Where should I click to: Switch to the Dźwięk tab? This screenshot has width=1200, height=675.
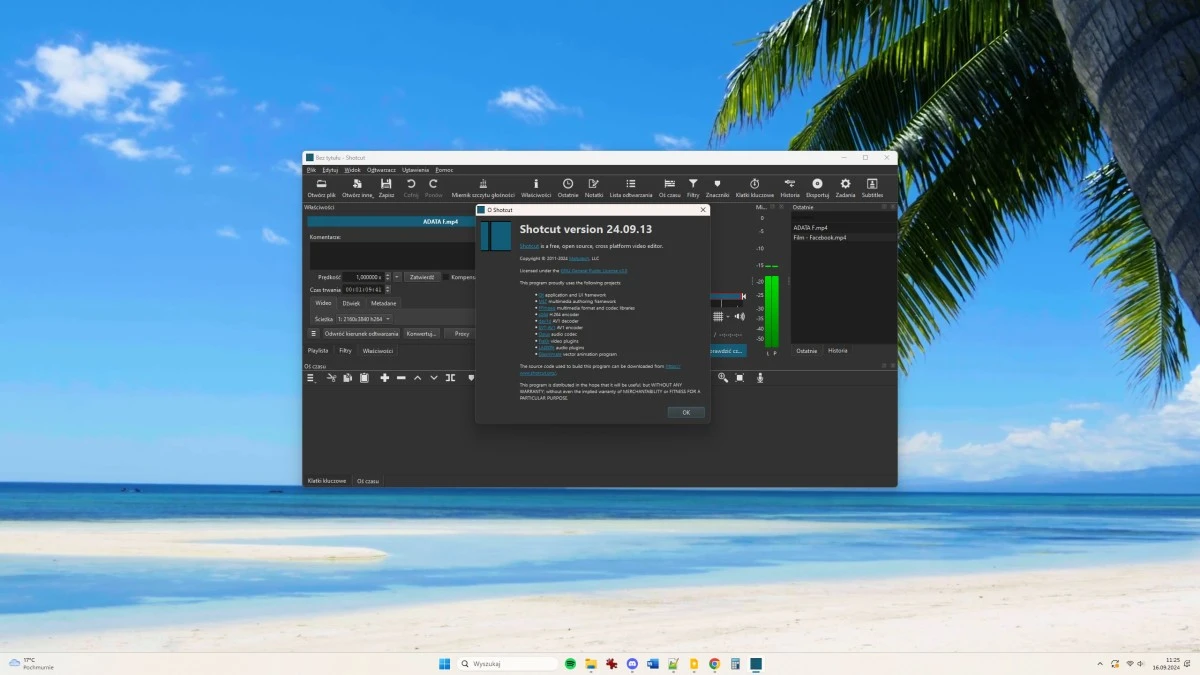click(351, 303)
